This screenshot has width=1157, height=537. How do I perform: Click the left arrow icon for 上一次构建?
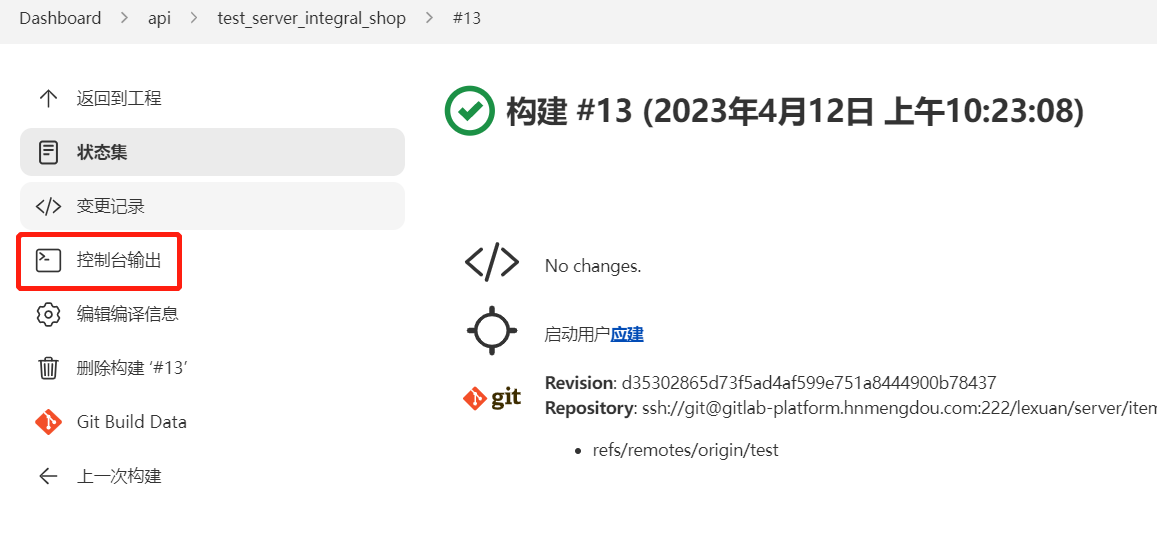[x=48, y=476]
